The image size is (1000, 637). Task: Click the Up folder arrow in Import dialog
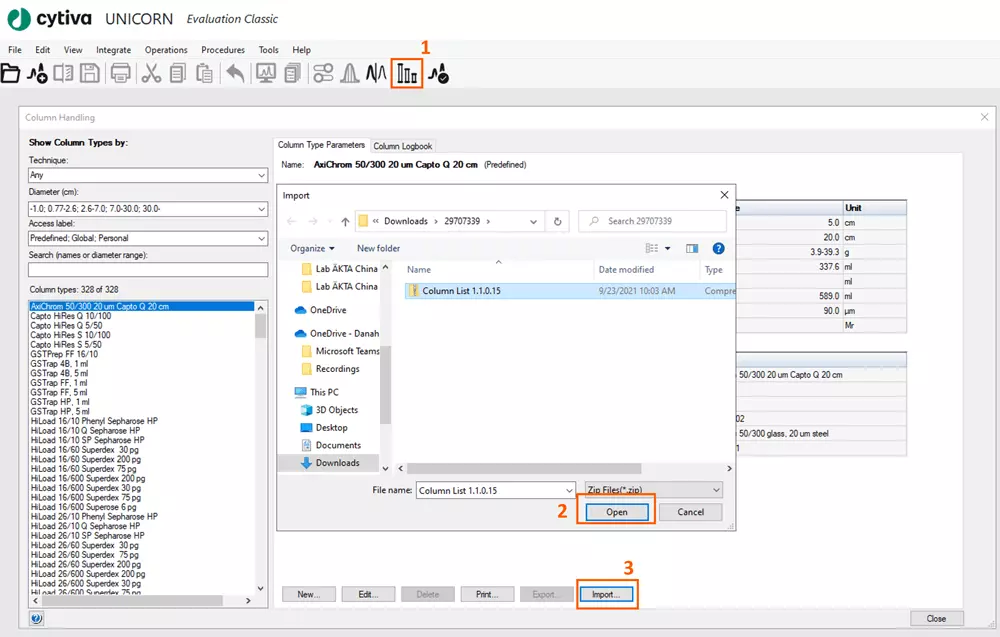pos(345,221)
